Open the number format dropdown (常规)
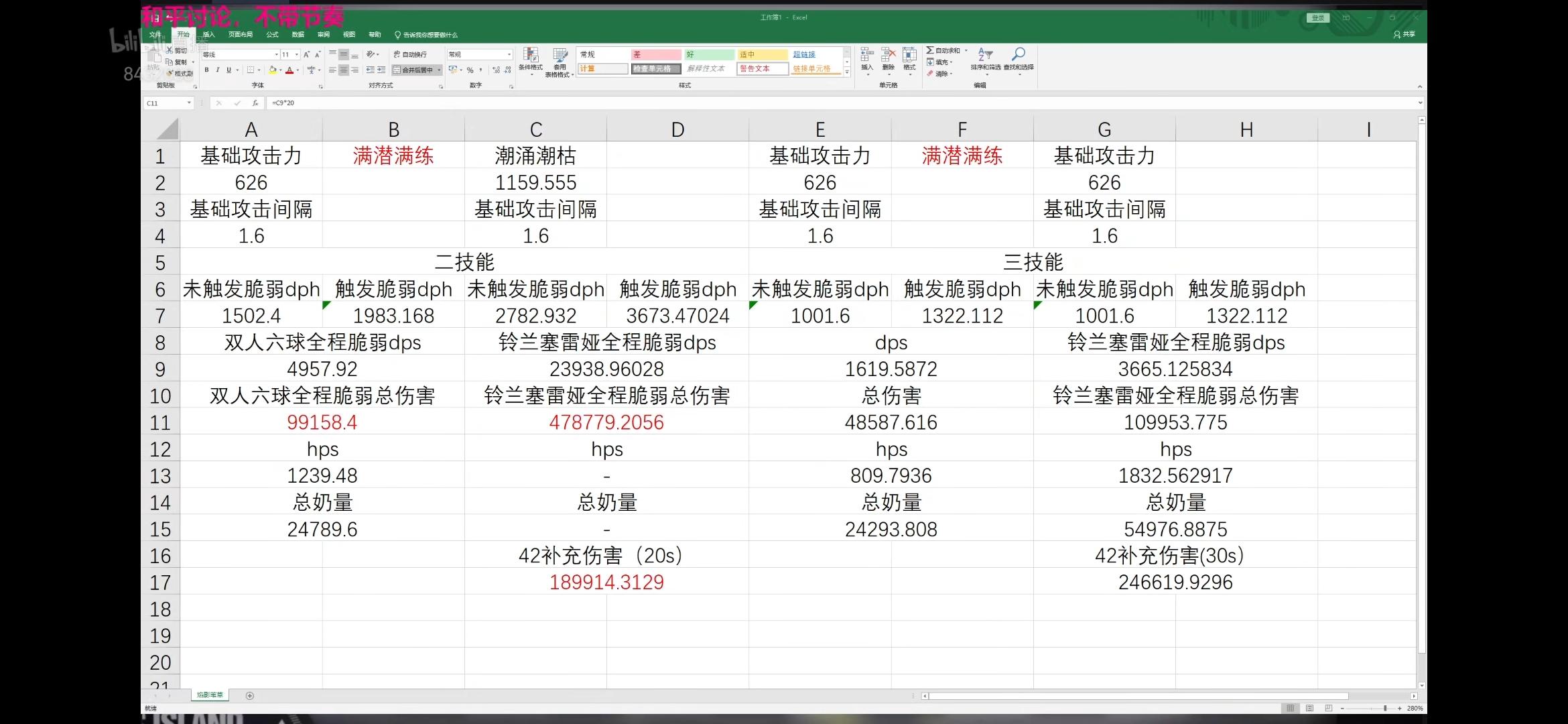 tap(509, 54)
